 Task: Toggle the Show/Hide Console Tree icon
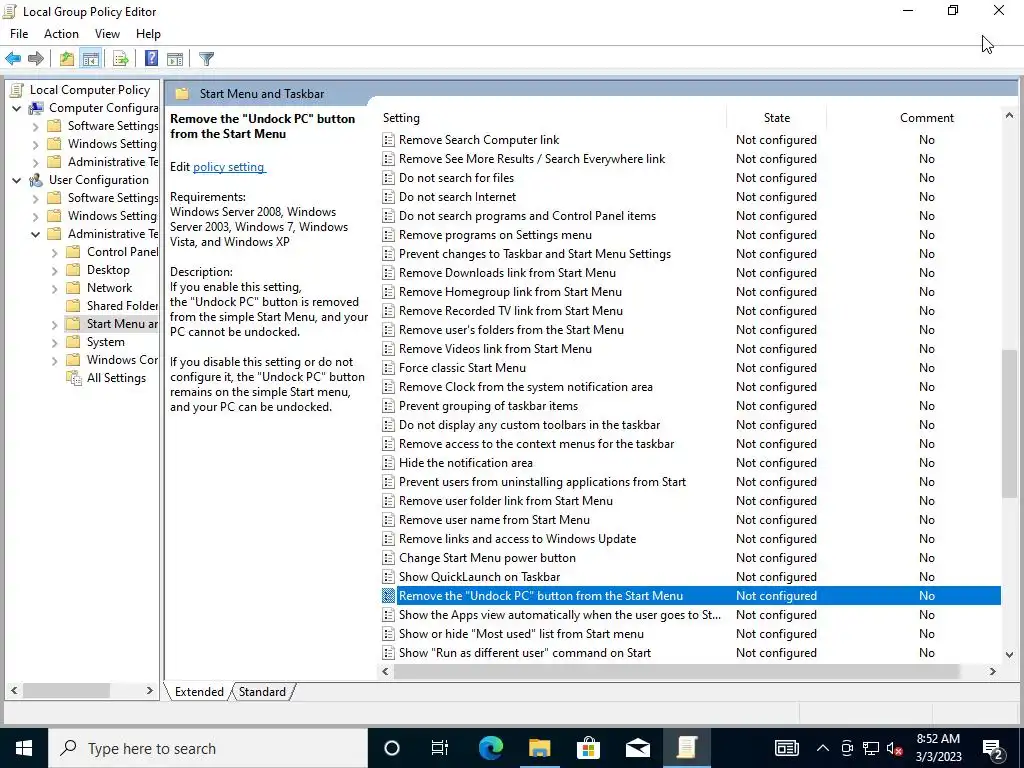pyautogui.click(x=90, y=59)
